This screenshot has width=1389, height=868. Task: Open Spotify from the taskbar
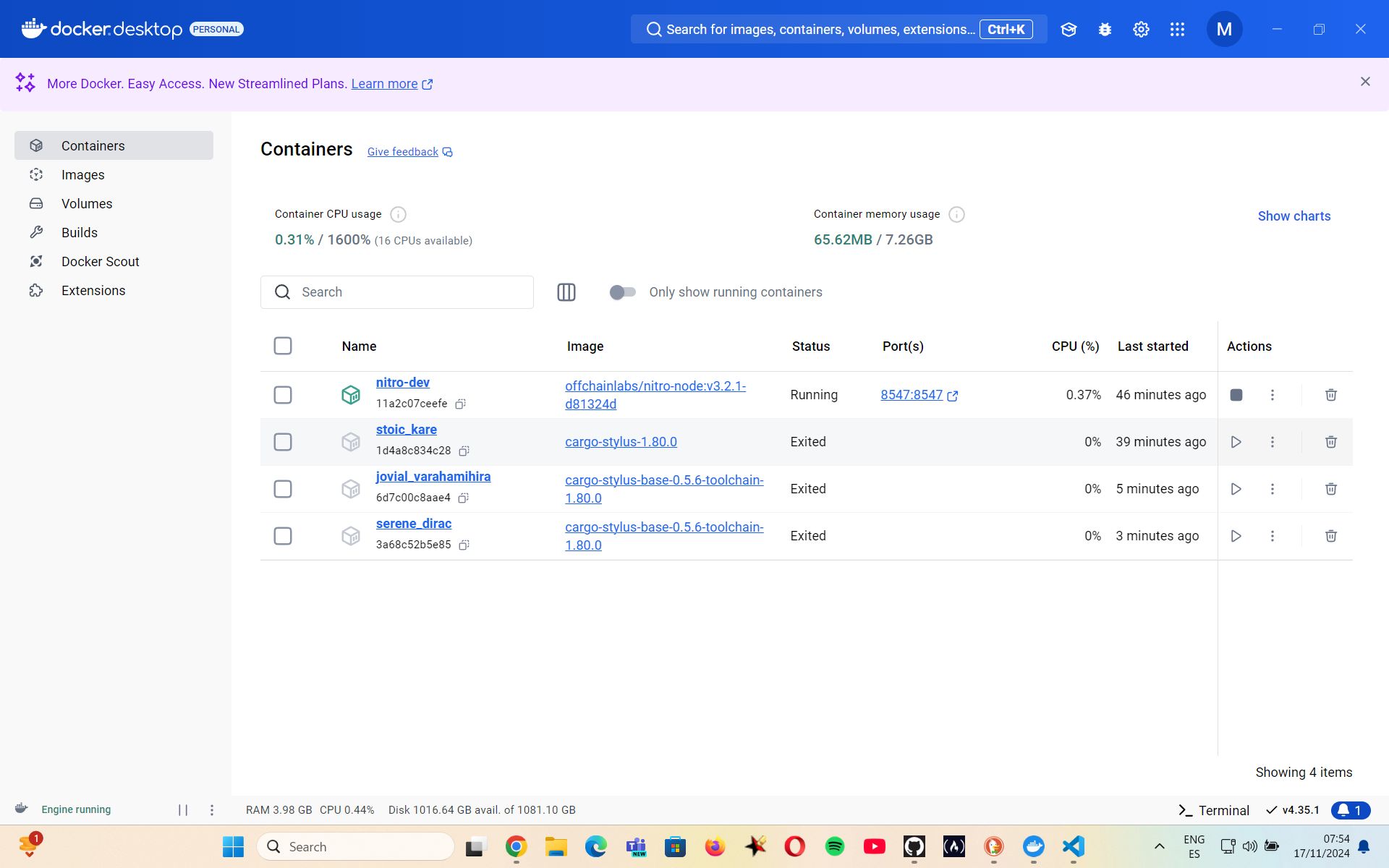(834, 846)
